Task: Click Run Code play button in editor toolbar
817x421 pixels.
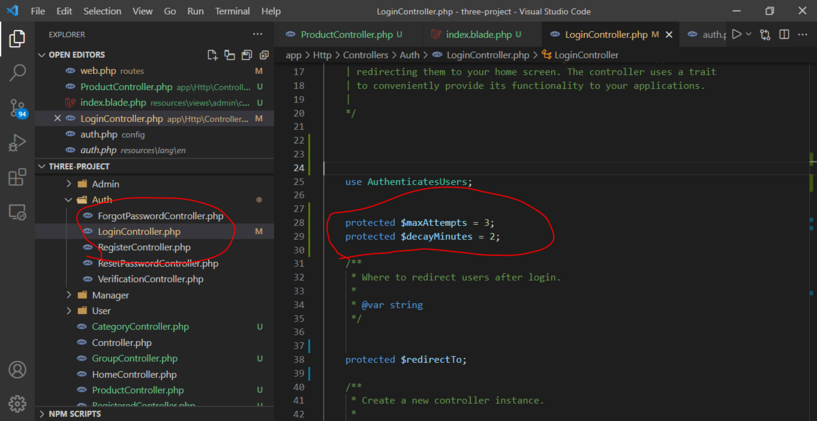Action: pyautogui.click(x=737, y=34)
